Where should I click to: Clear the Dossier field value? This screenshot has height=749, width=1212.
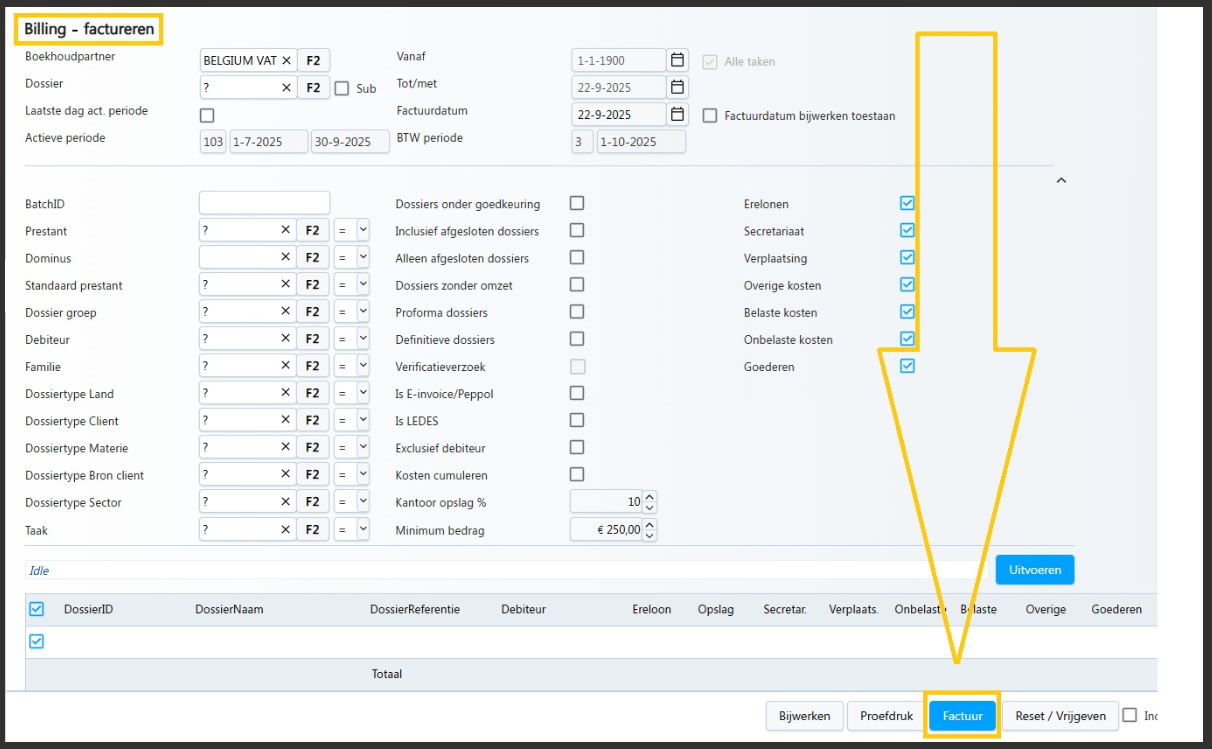(286, 88)
